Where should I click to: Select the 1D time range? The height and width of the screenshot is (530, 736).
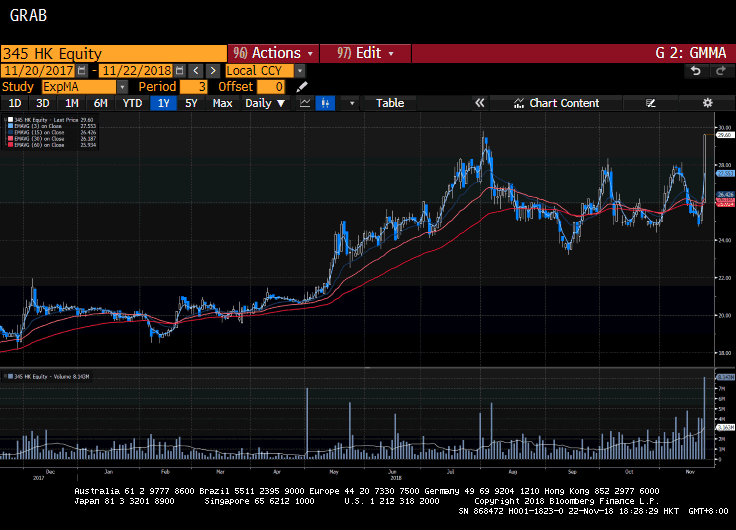[15, 103]
